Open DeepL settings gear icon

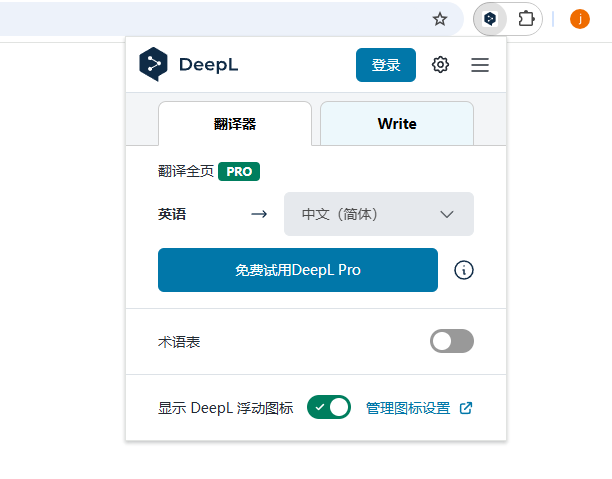[x=440, y=64]
